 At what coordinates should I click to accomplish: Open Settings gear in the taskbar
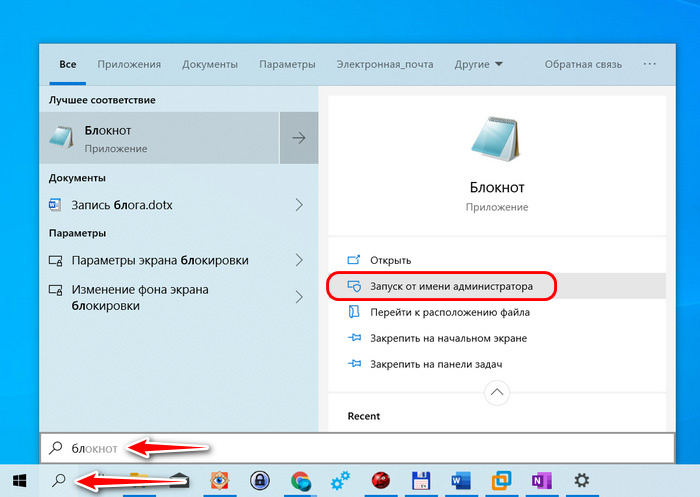pyautogui.click(x=581, y=480)
